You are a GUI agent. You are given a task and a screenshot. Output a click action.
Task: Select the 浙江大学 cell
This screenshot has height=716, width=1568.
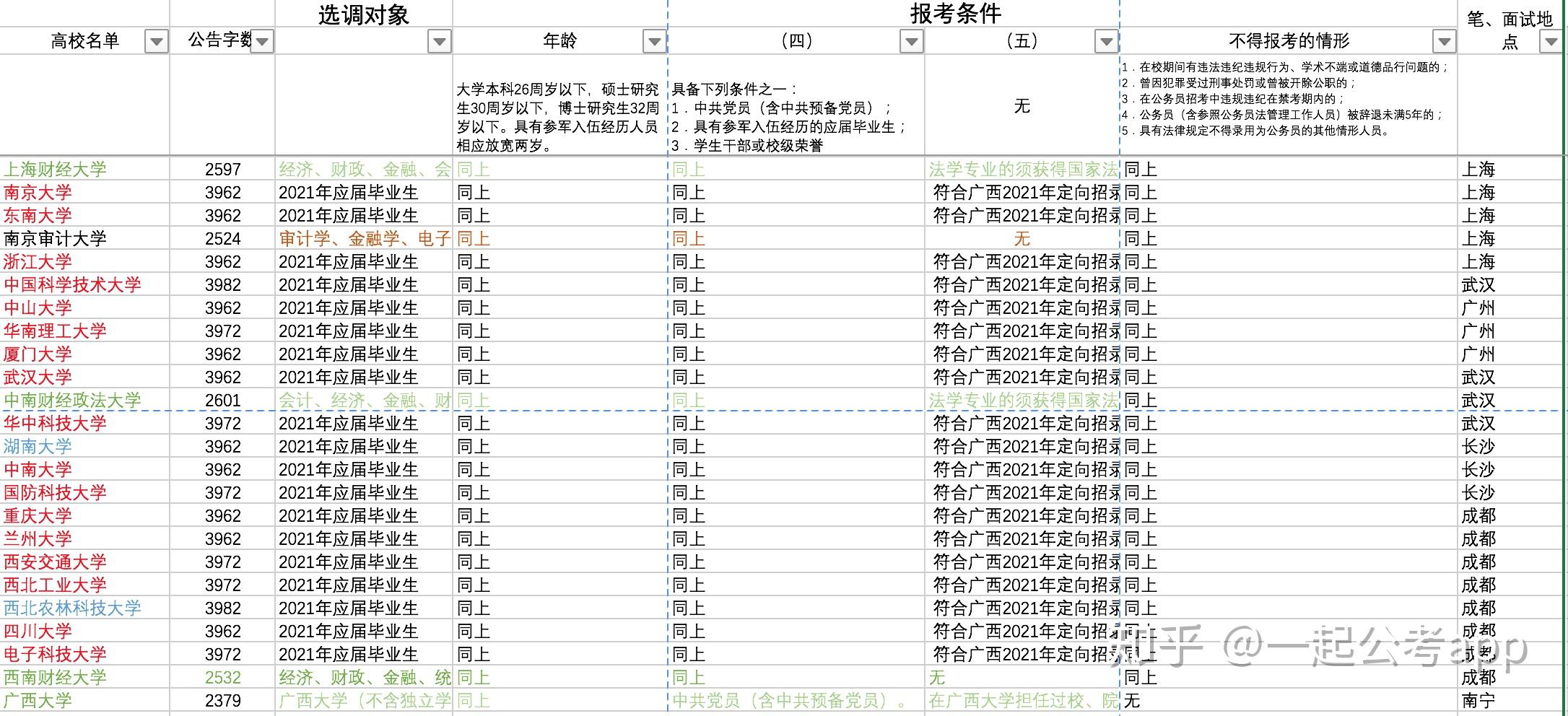(85, 262)
